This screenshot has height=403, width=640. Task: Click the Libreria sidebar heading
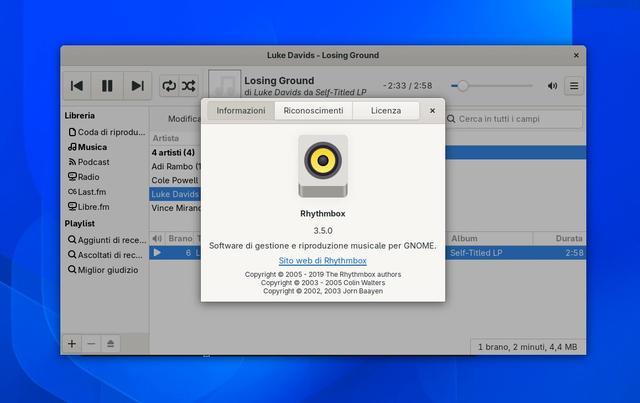tap(80, 116)
